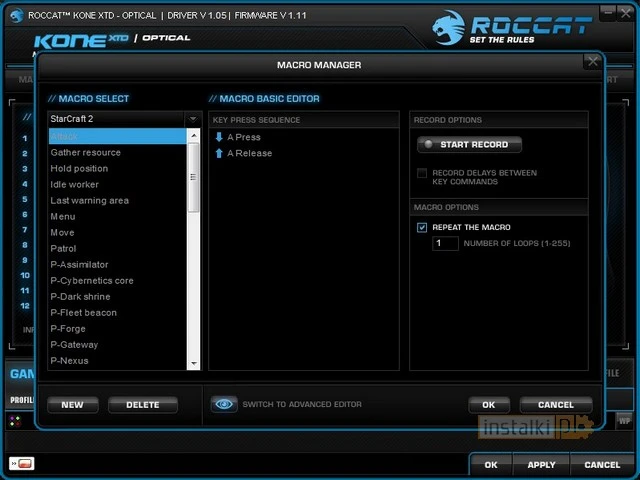Click the record dot on Start Record
The height and width of the screenshot is (480, 640).
(x=428, y=144)
